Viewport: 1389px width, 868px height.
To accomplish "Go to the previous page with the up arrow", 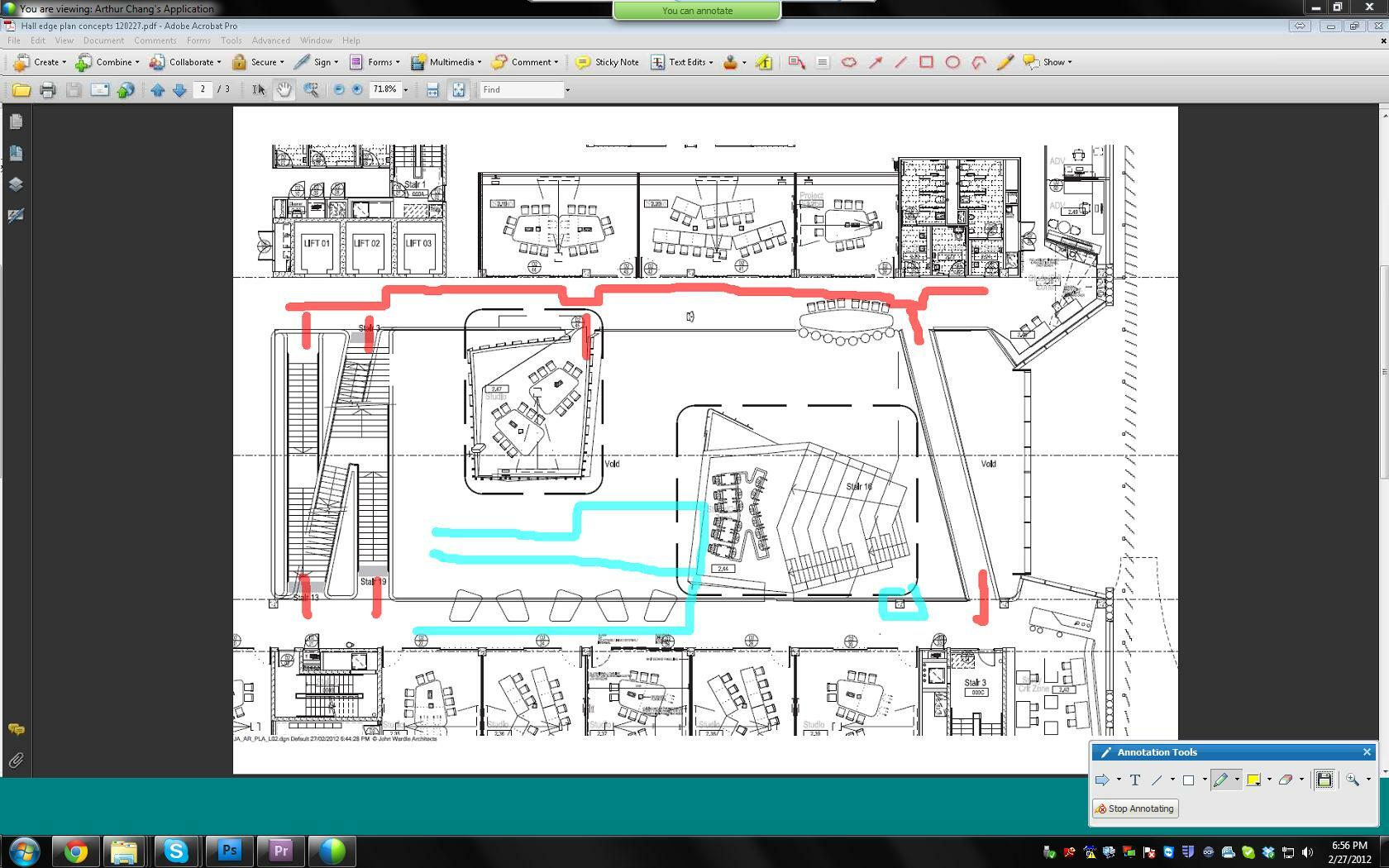I will pos(157,90).
